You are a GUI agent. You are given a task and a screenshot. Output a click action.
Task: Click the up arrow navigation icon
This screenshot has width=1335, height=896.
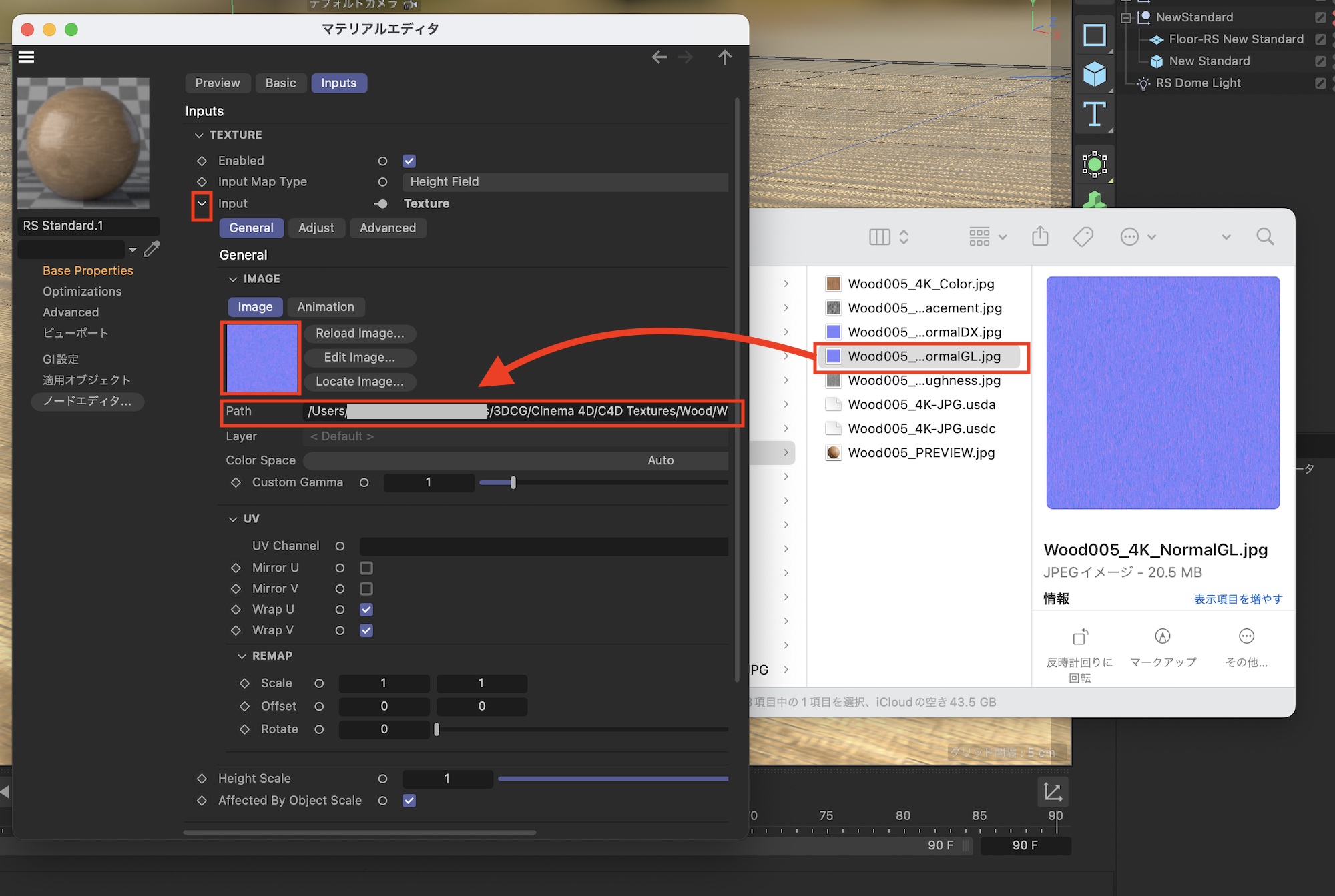point(725,57)
